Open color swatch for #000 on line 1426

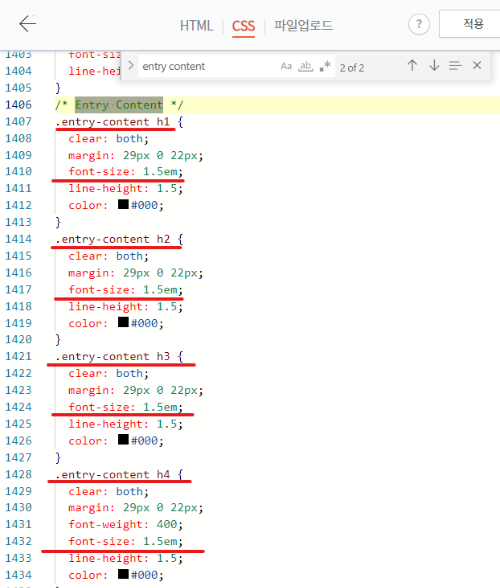pos(123,440)
